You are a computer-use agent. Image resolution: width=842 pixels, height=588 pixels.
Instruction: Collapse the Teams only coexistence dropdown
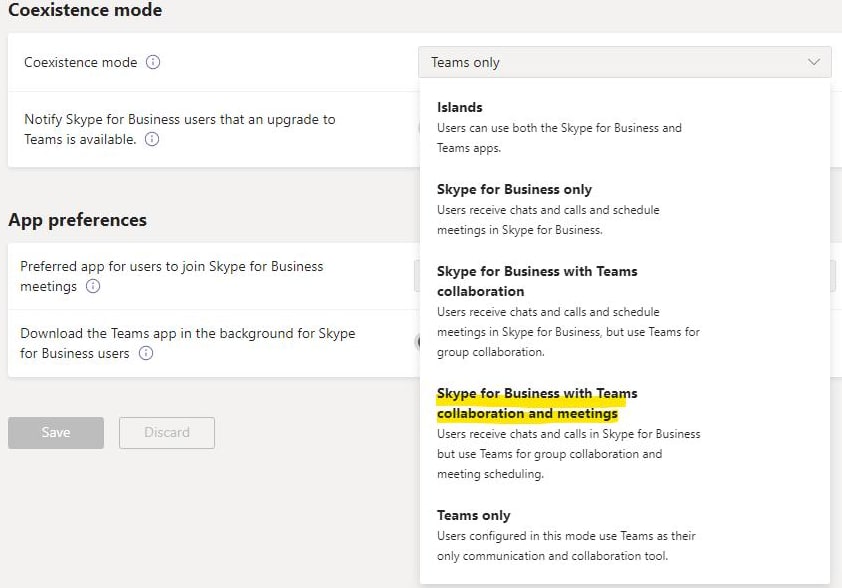[625, 62]
